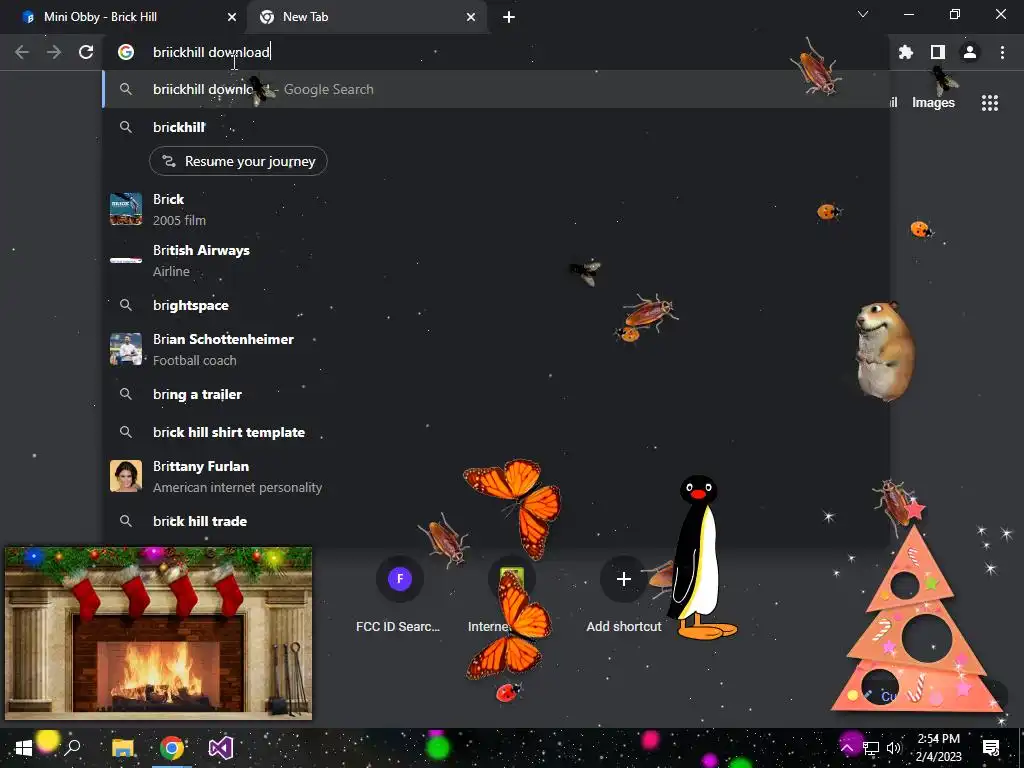Open the taskbar clock showing 2:54 PM
Viewport: 1024px width, 768px height.
938,748
